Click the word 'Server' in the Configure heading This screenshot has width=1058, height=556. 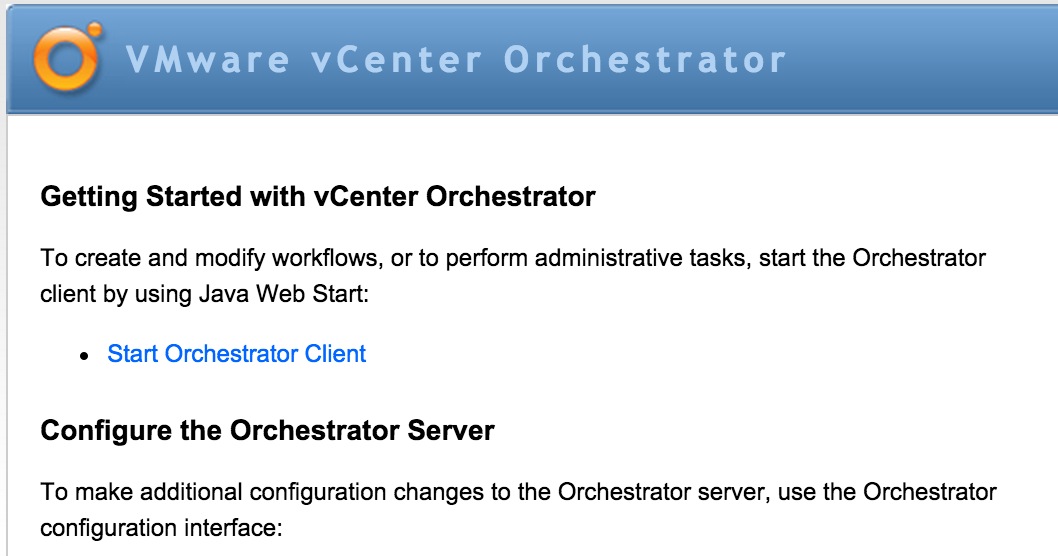tap(452, 431)
